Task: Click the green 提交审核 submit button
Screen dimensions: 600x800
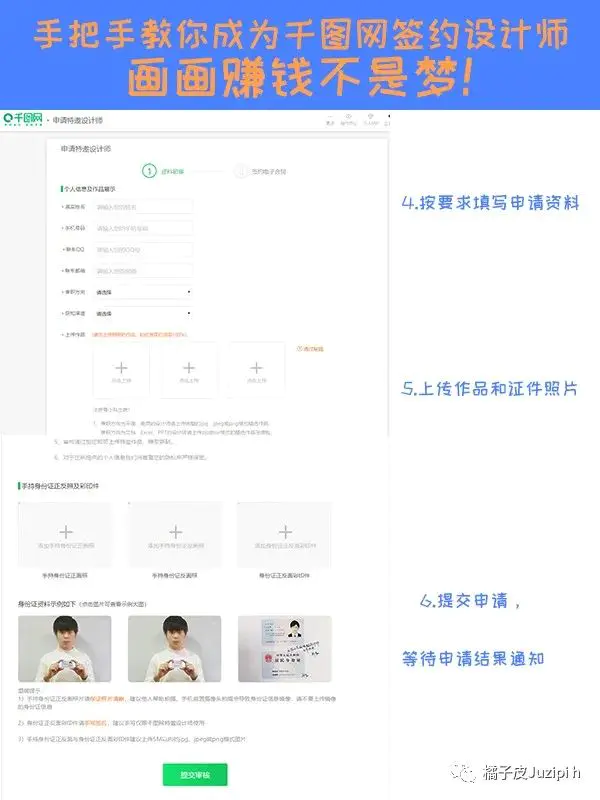Action: (195, 774)
